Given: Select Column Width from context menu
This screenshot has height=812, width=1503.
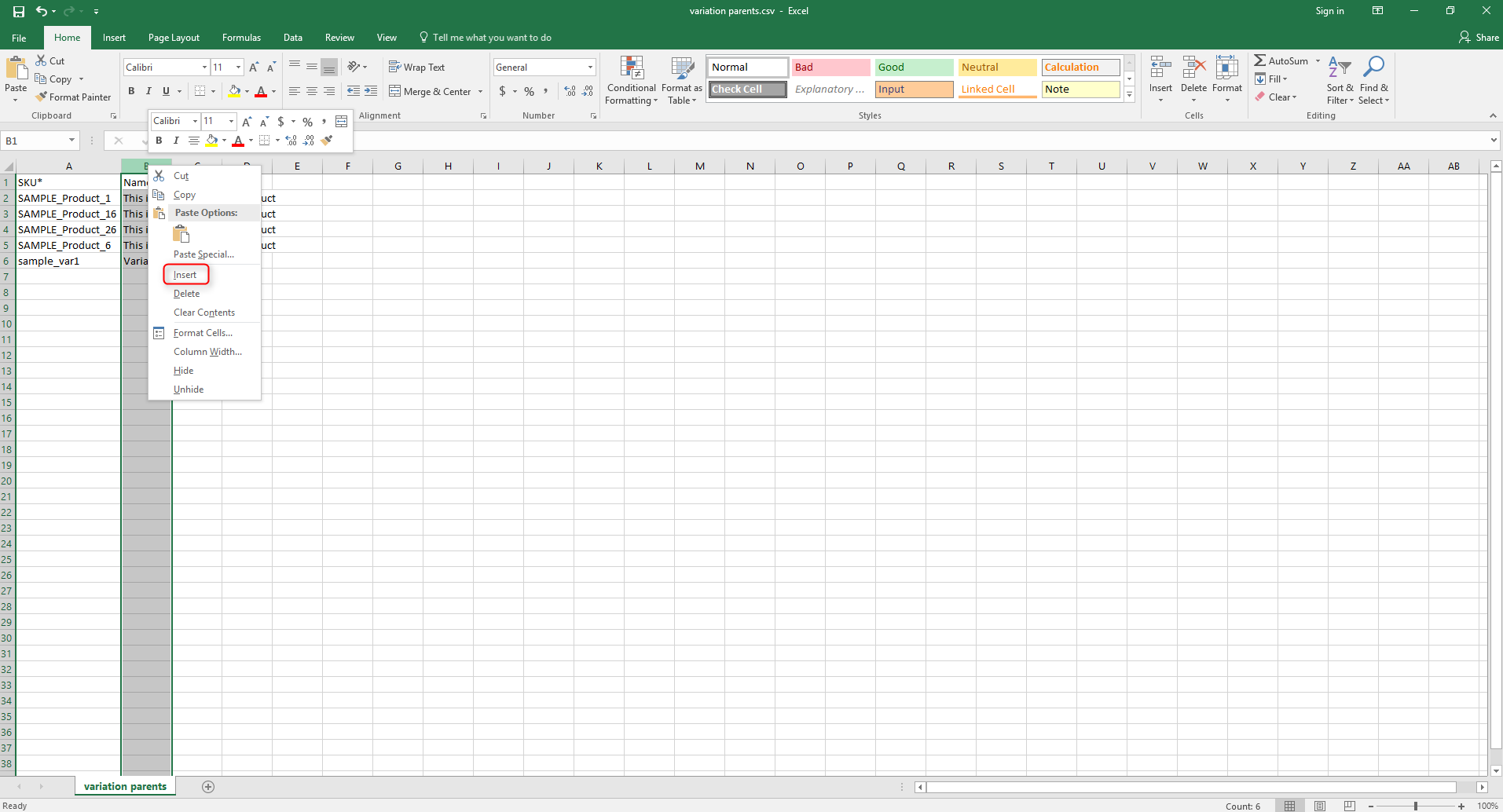Looking at the screenshot, I should pos(207,352).
